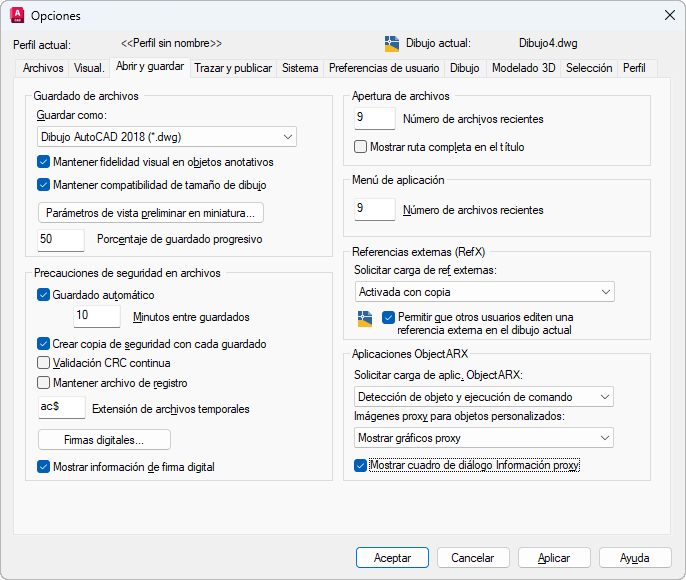
Task: Toggle Guardado automático checkbox
Action: pyautogui.click(x=43, y=295)
